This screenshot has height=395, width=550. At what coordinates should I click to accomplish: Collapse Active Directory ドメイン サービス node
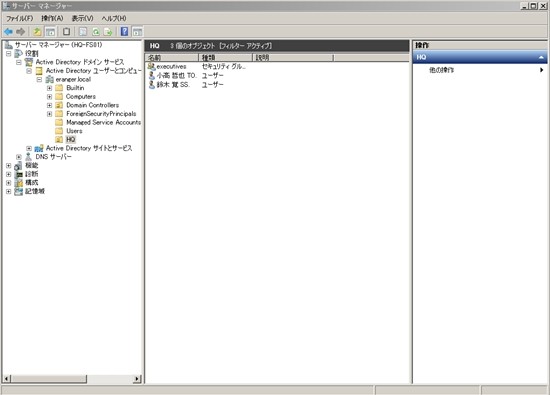coord(19,62)
